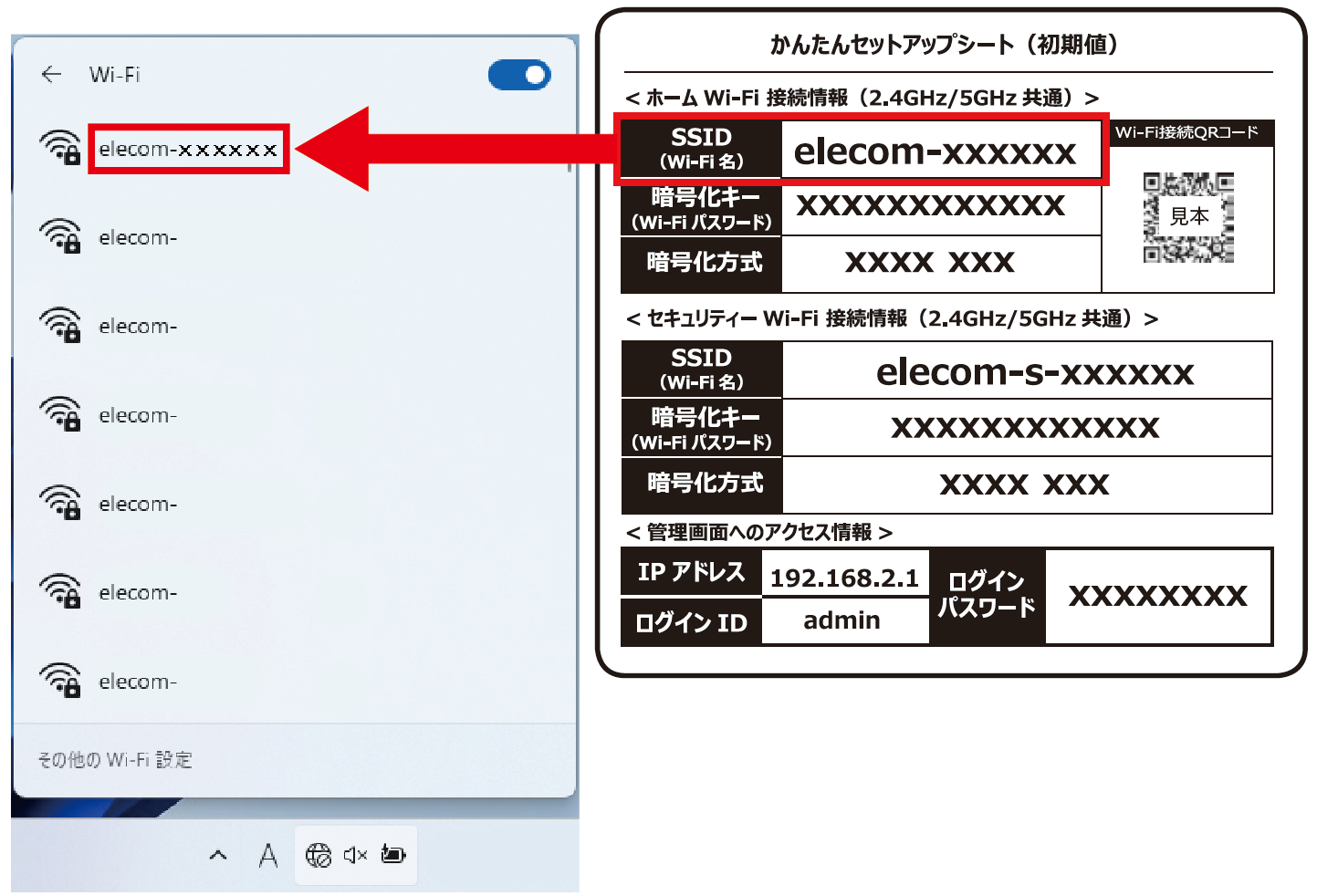This screenshot has width=1317, height=896.
Task: Click 暗号化キー label in security Wi-Fi section
Action: 701,429
